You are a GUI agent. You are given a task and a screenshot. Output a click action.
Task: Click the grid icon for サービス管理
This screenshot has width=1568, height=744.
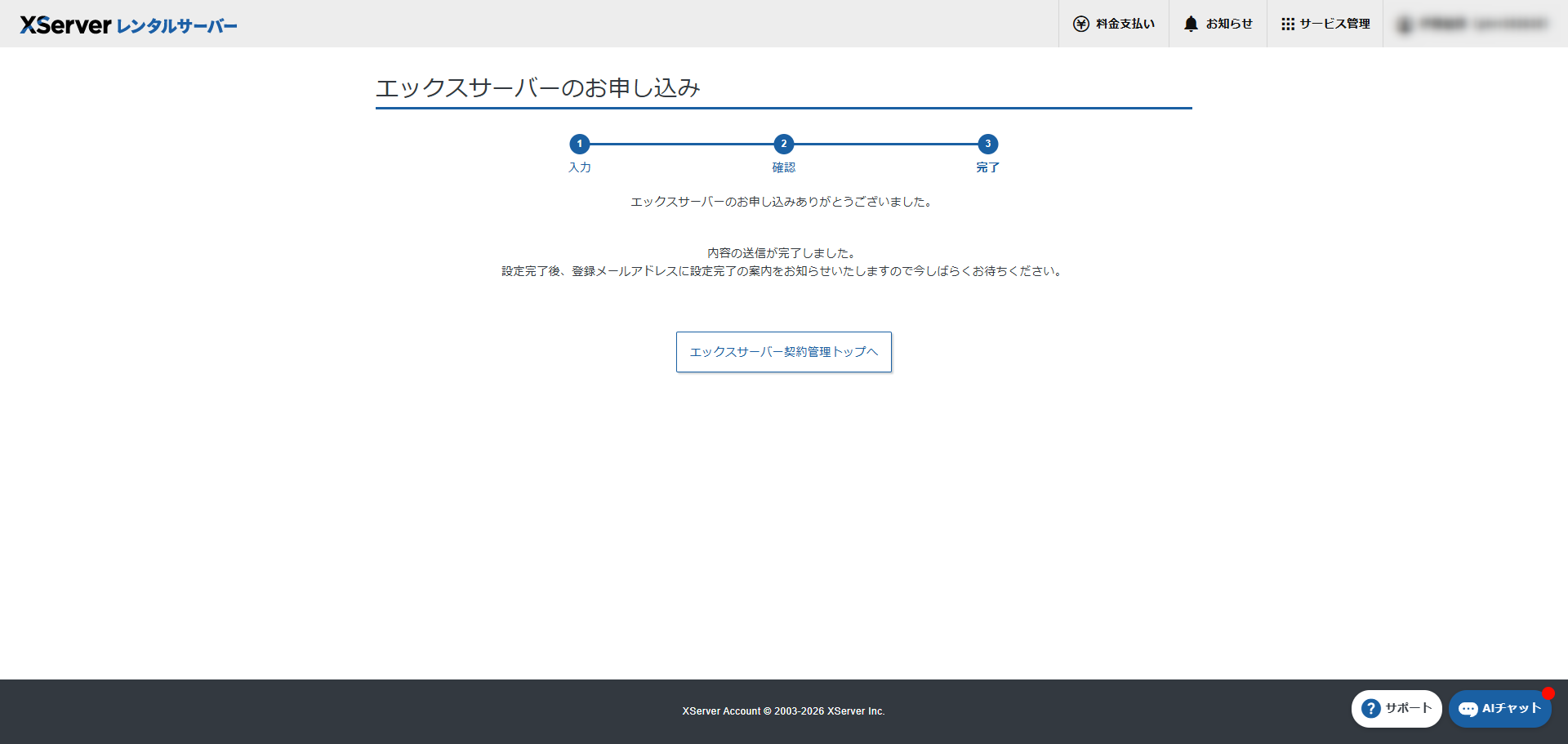click(1288, 24)
